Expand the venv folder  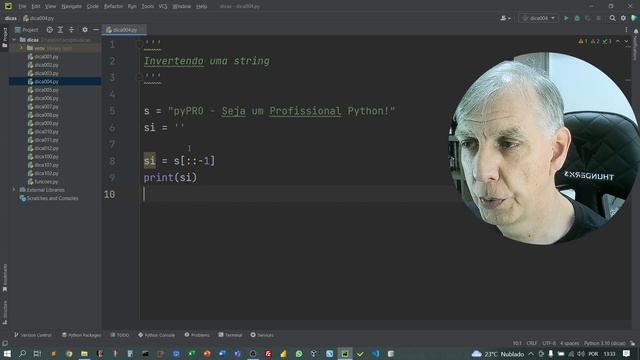click(x=22, y=48)
